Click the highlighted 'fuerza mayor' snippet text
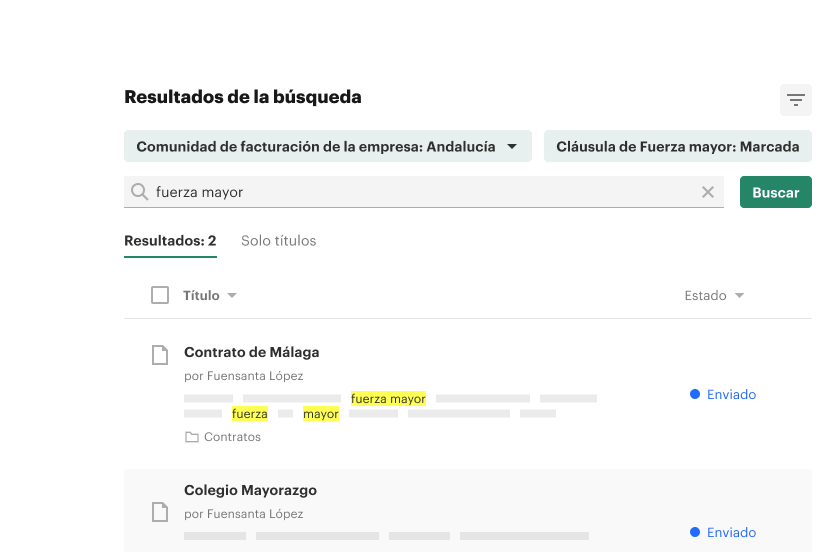Image resolution: width=840 pixels, height=552 pixels. [x=388, y=399]
